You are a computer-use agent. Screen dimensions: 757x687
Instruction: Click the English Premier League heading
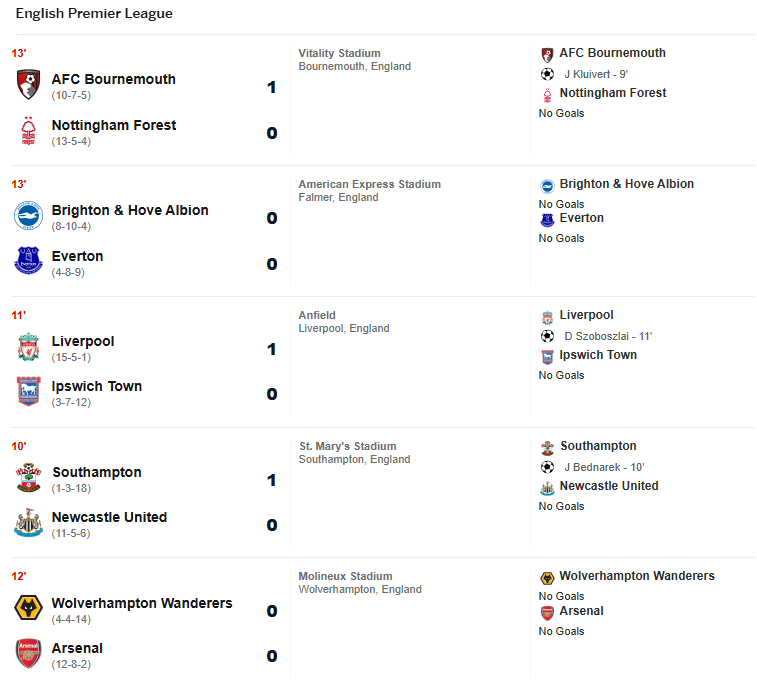pos(94,14)
